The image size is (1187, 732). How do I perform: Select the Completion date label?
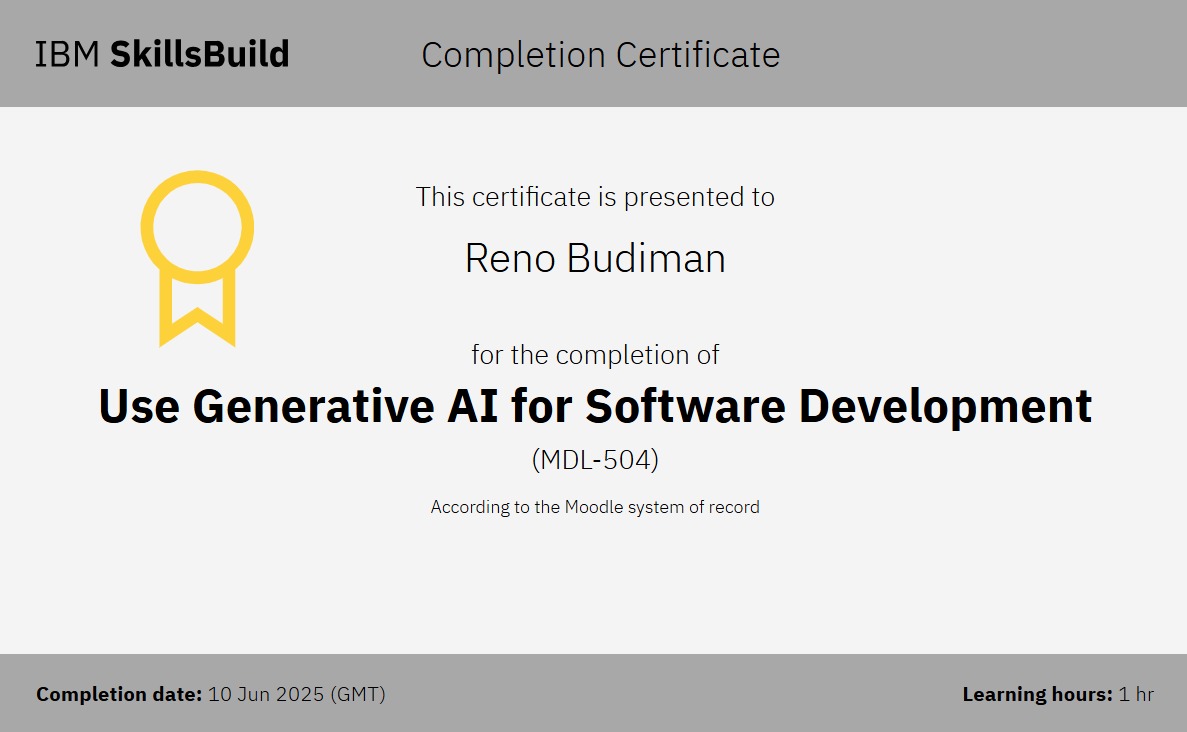tap(117, 693)
